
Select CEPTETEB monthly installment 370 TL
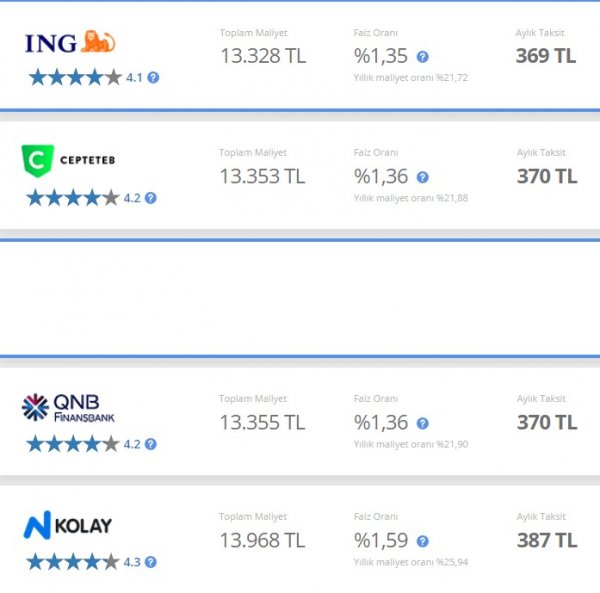tap(546, 176)
